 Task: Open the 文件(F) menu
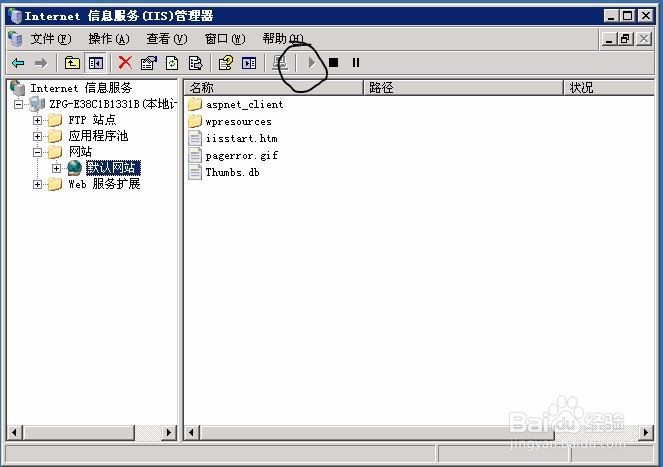click(51, 39)
